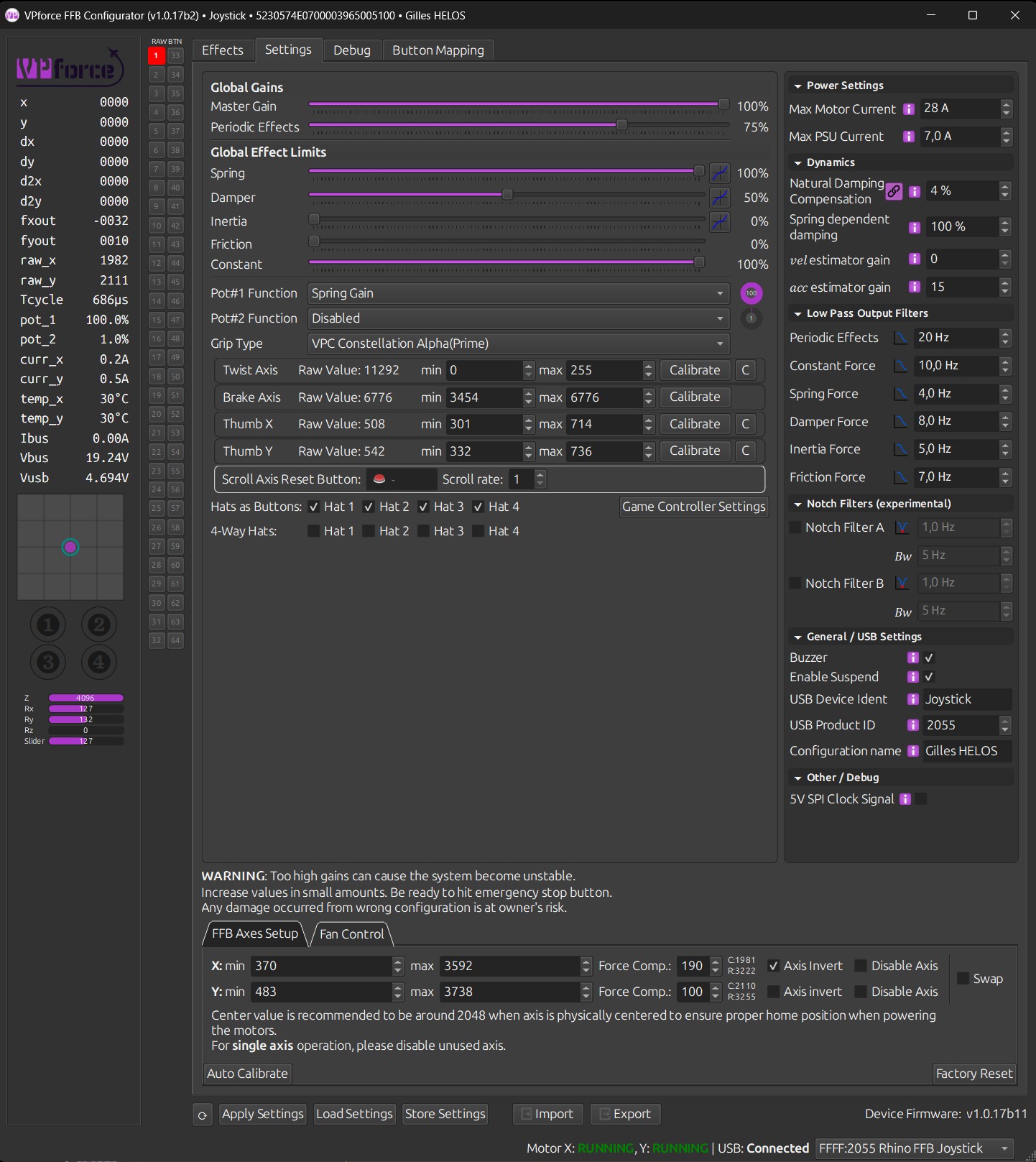
Task: Show info for Spring dependent damping
Action: (915, 228)
